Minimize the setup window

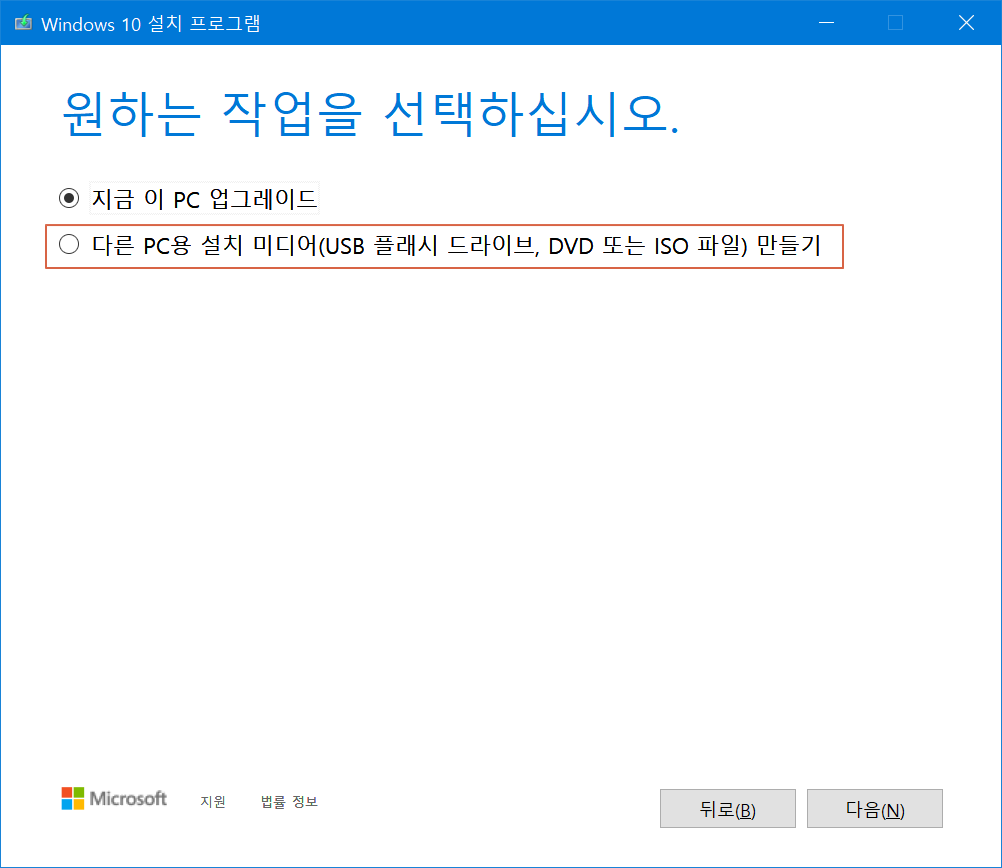[826, 23]
